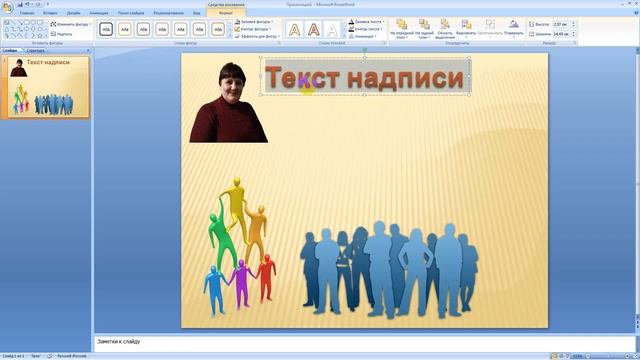640x360 pixels.
Task: Click the Выровнять align button
Action: coord(466,29)
